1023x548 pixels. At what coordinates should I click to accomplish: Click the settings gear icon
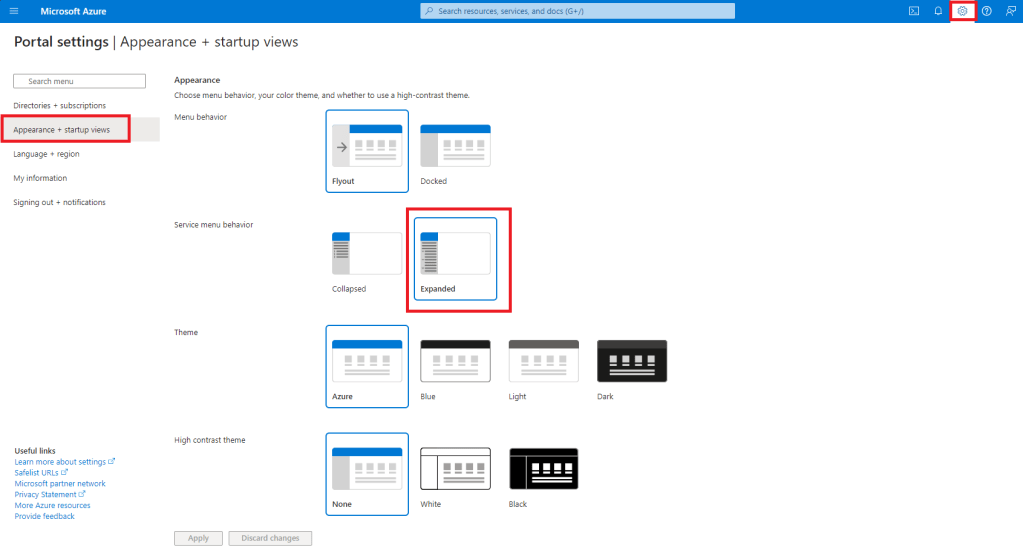point(962,11)
